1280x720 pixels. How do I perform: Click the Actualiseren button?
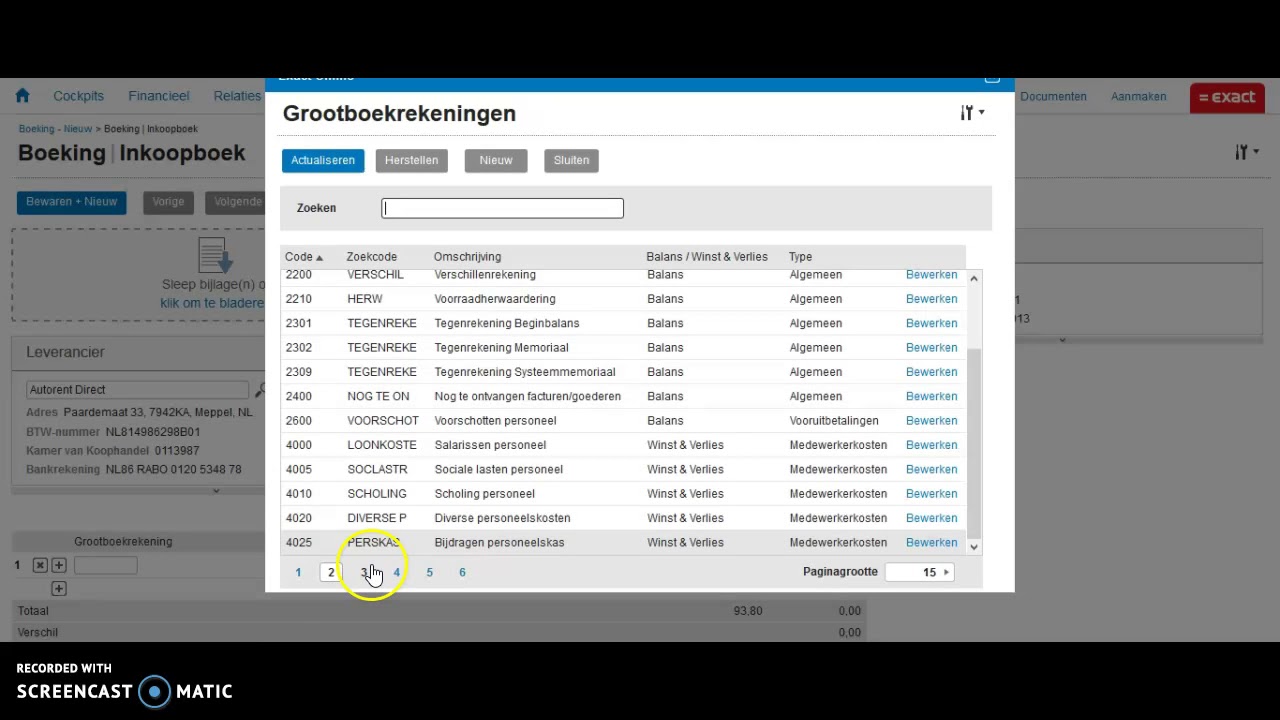pos(323,160)
